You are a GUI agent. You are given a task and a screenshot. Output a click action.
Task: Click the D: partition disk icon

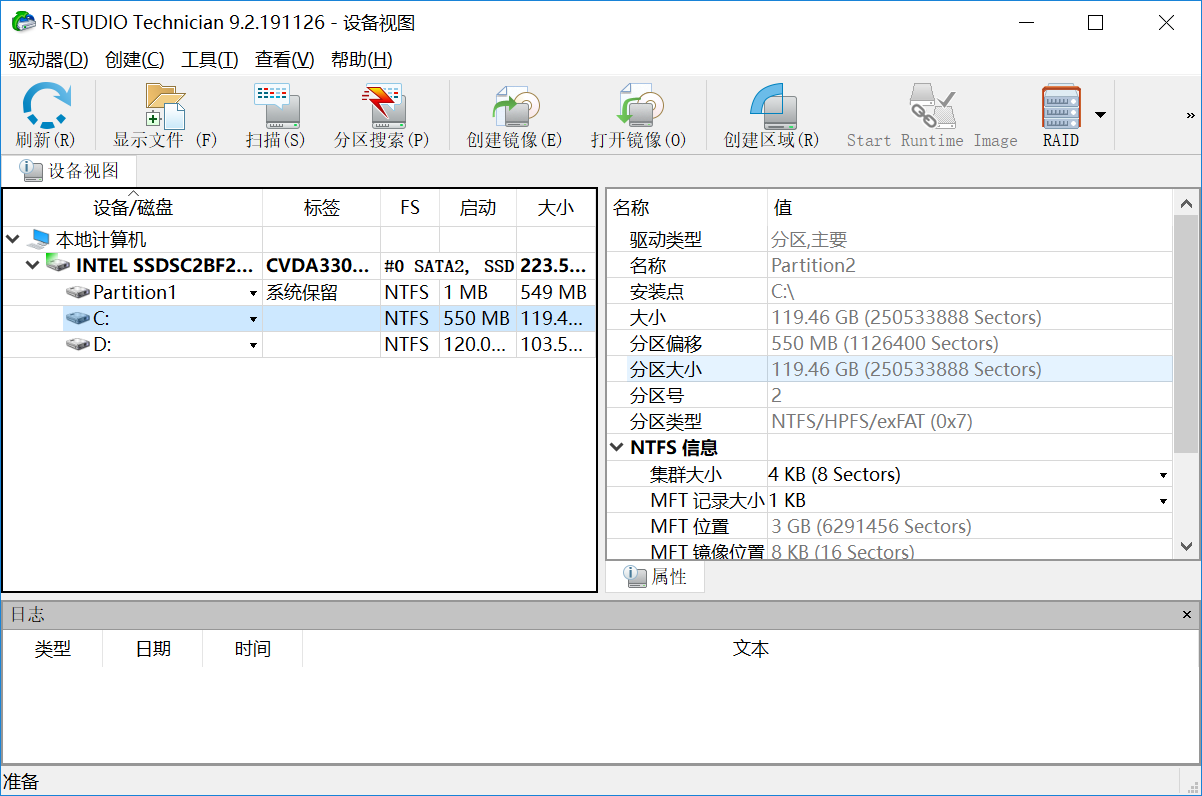77,344
